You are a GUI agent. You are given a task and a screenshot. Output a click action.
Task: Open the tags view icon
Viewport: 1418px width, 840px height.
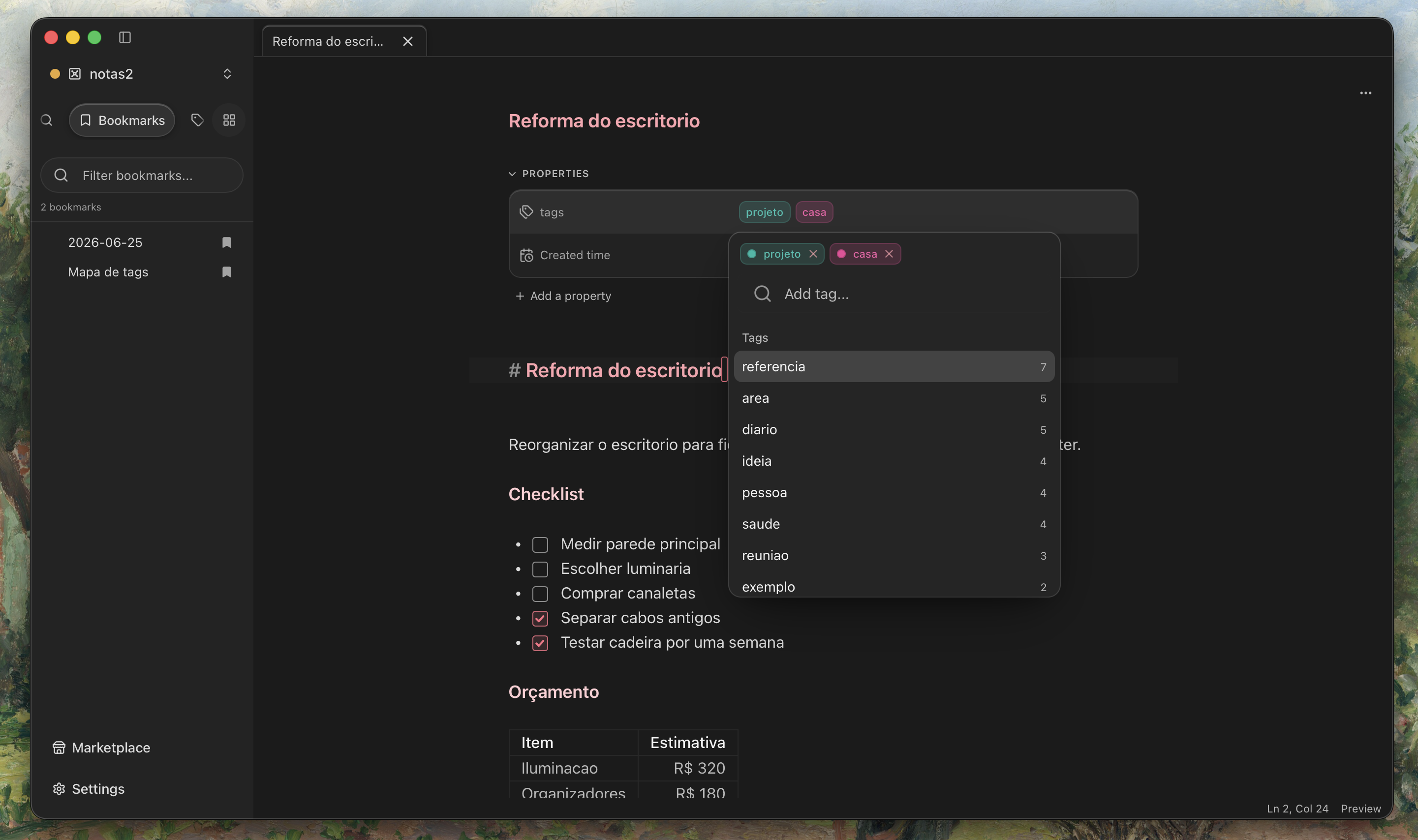197,120
